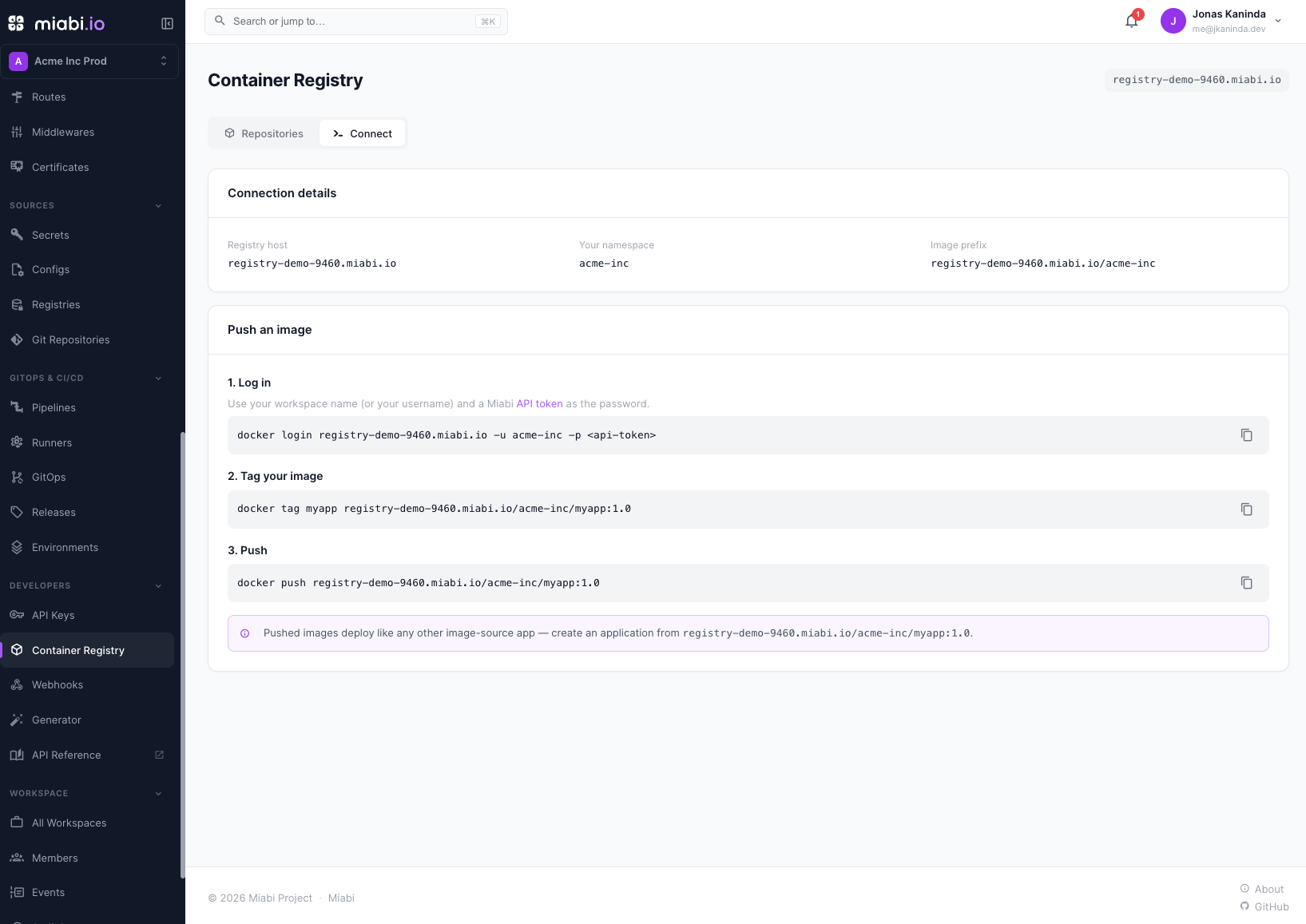1306x924 pixels.
Task: Click the registry-demo-9460.miabi.io header badge
Action: (1197, 80)
